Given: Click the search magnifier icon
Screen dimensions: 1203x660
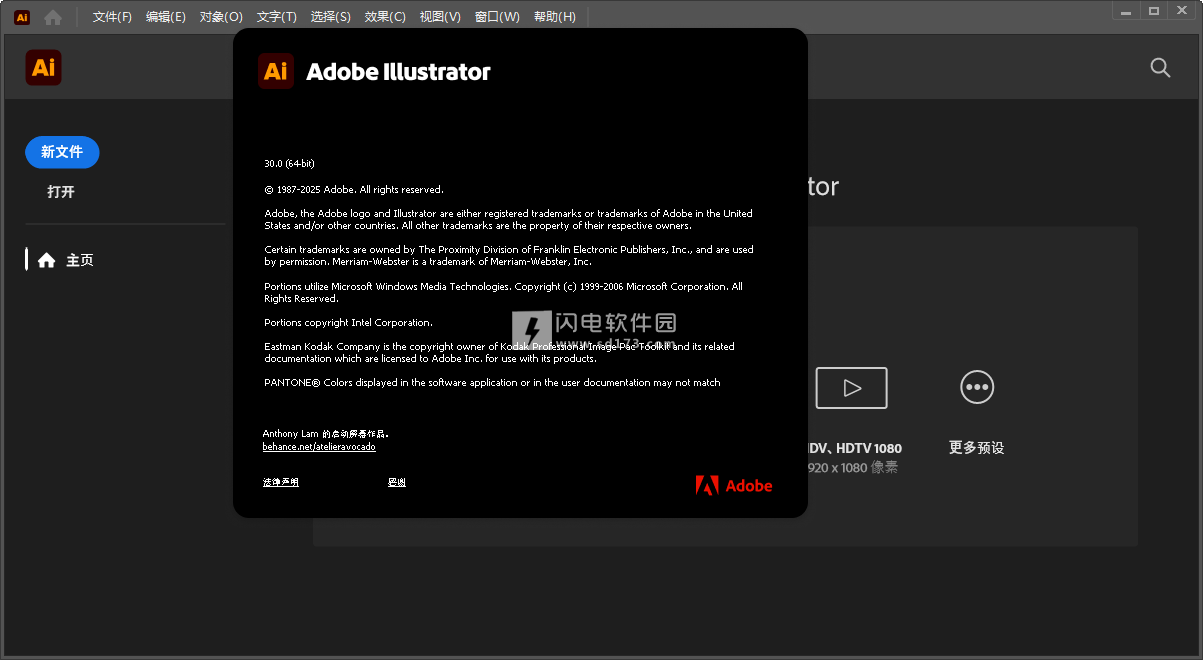Looking at the screenshot, I should tap(1160, 67).
